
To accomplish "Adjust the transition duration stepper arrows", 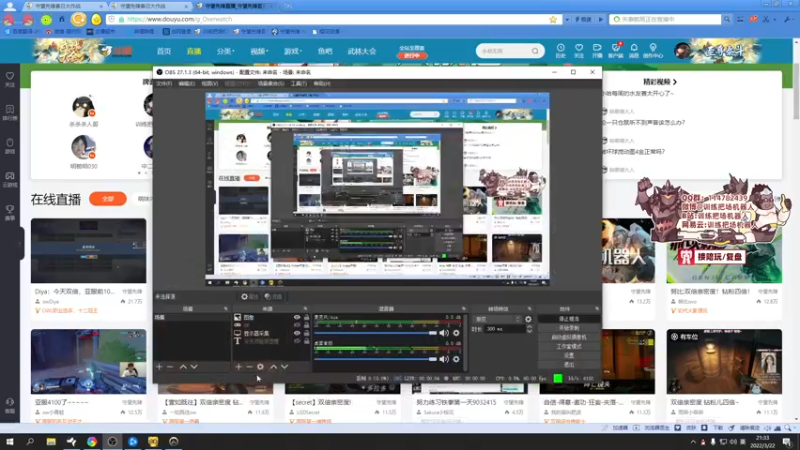I will coord(529,329).
